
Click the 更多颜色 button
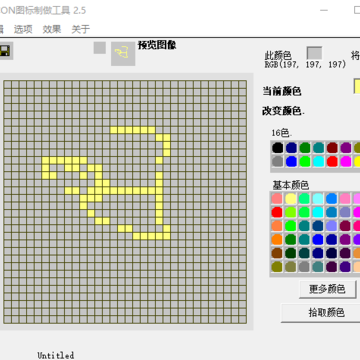[327, 289]
